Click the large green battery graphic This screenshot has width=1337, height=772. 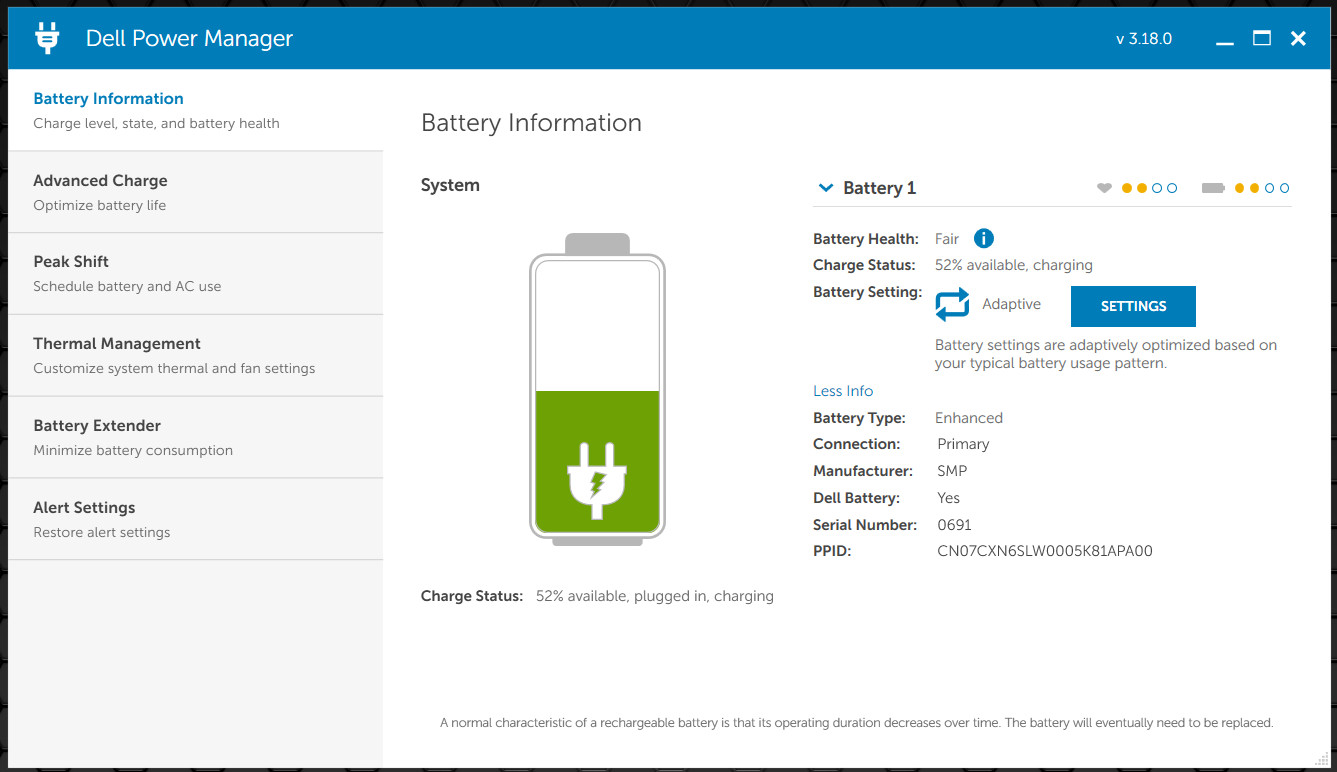click(597, 389)
